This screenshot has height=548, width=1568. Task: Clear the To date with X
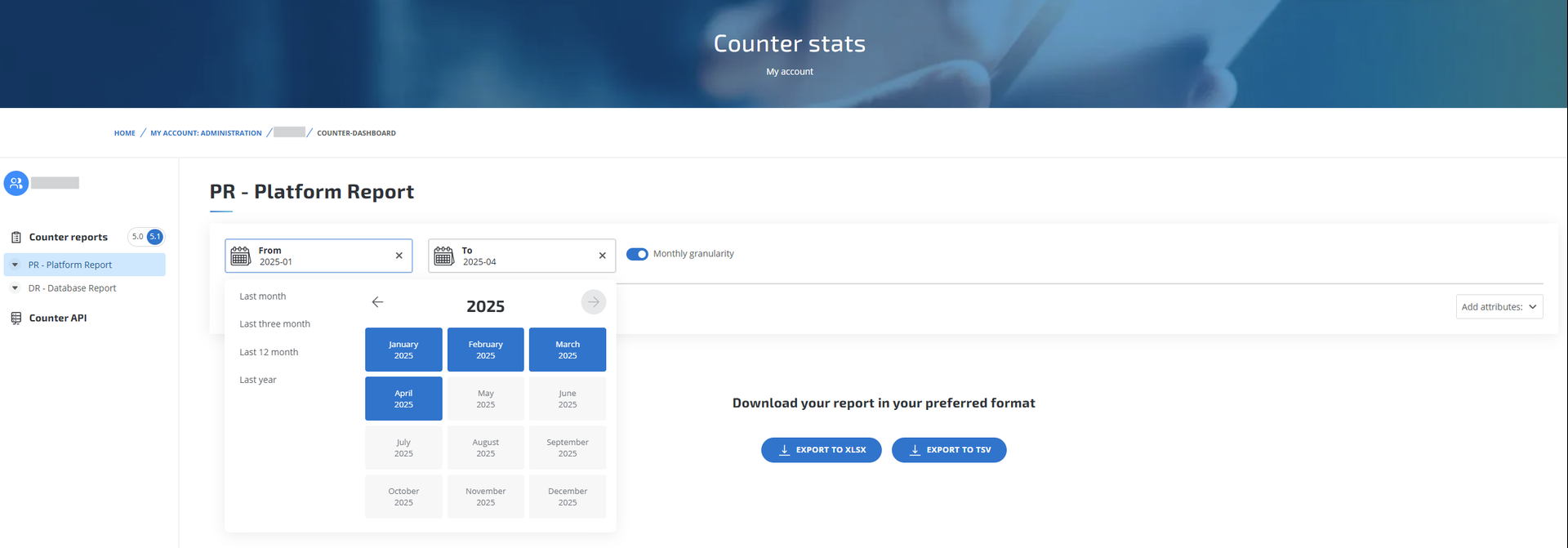click(x=603, y=256)
